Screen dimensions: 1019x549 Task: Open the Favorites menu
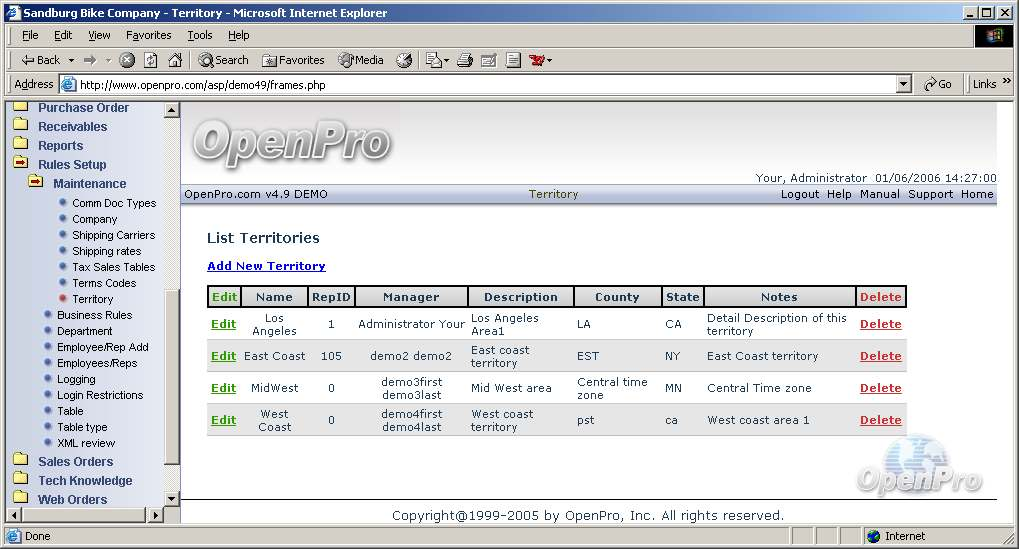148,35
